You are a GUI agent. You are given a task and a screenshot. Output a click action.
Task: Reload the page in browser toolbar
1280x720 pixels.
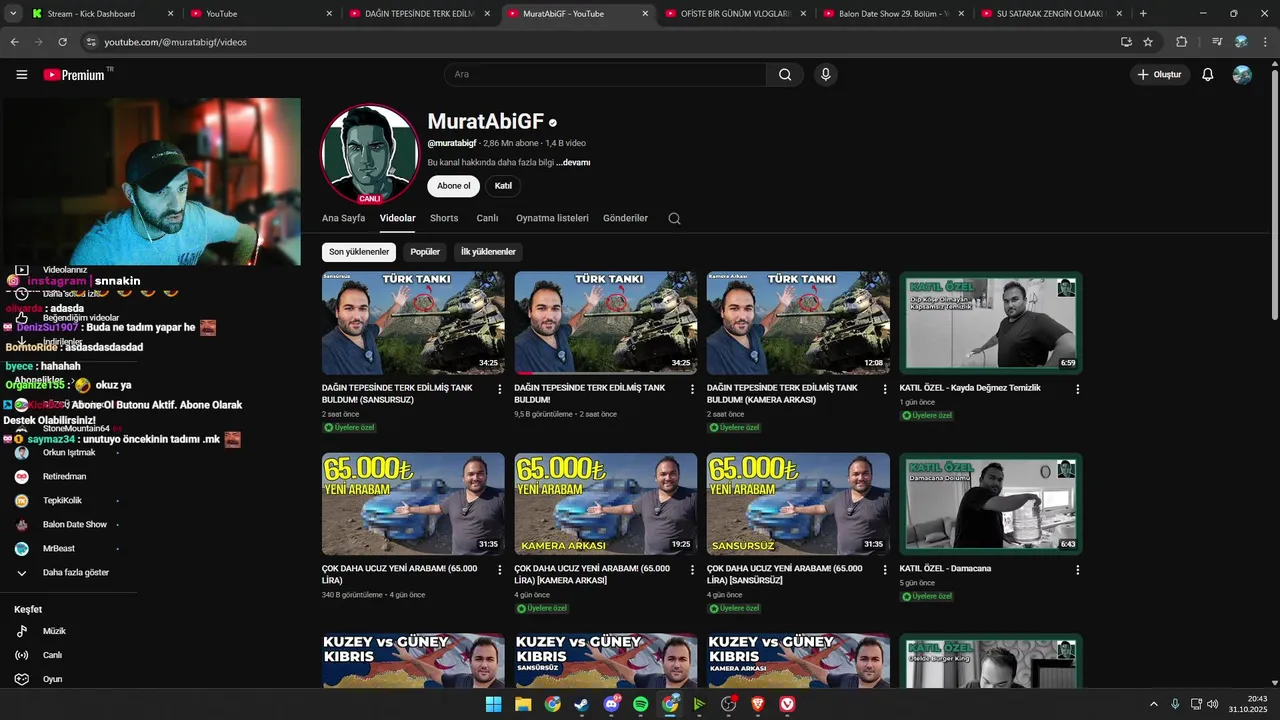(x=62, y=42)
